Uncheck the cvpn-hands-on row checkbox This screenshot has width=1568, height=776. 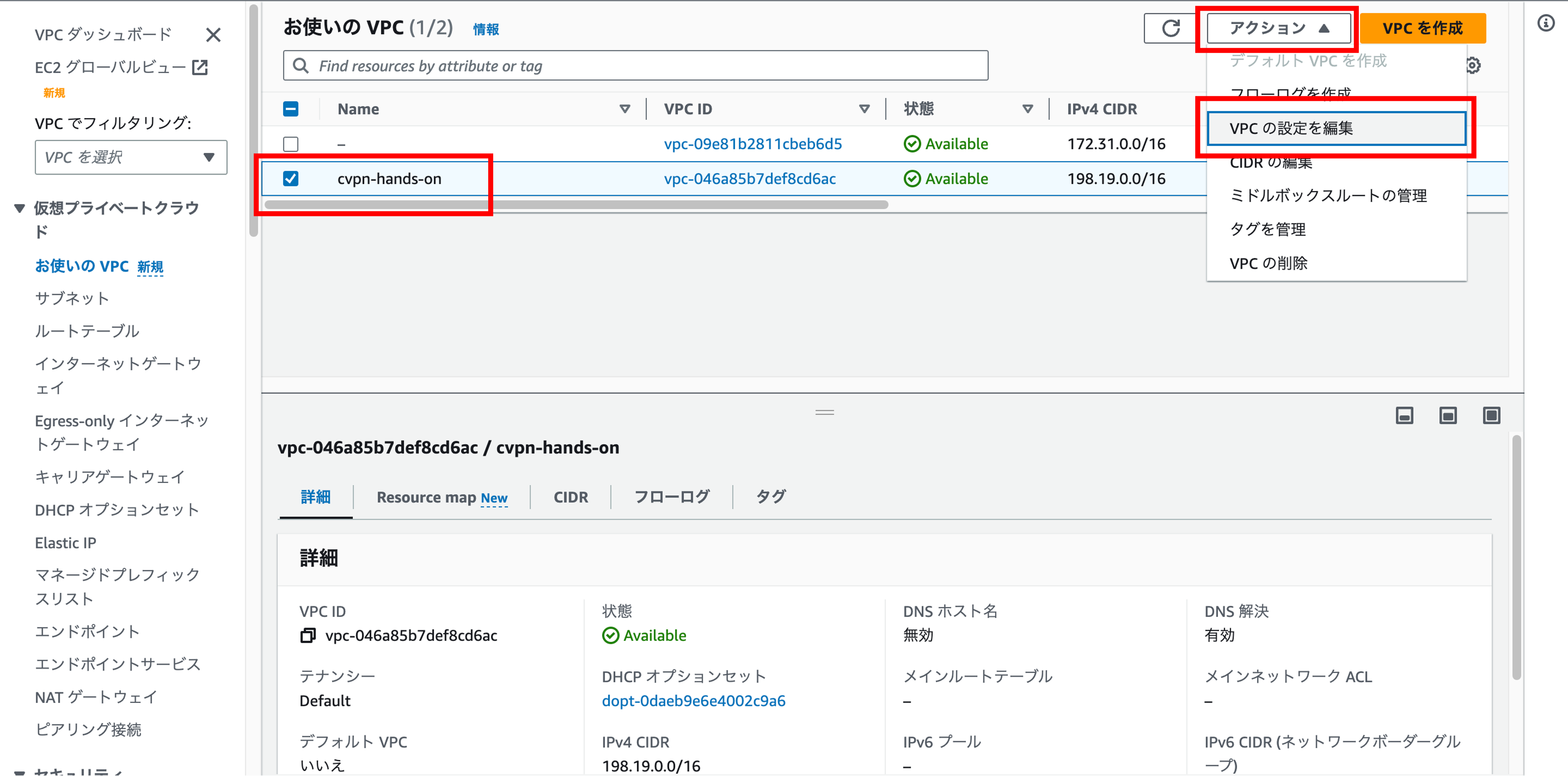pos(291,179)
